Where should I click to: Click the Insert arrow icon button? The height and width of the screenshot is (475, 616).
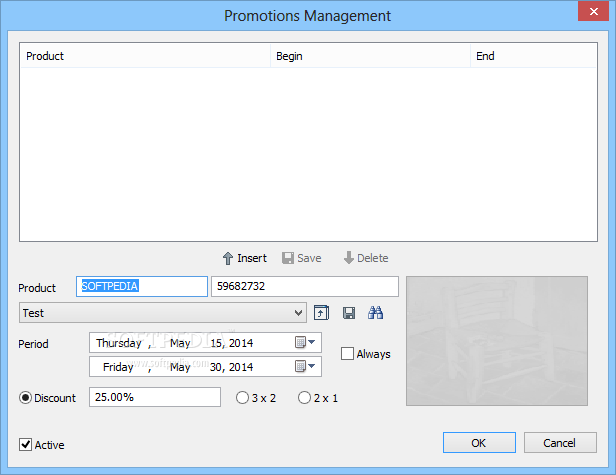point(244,258)
